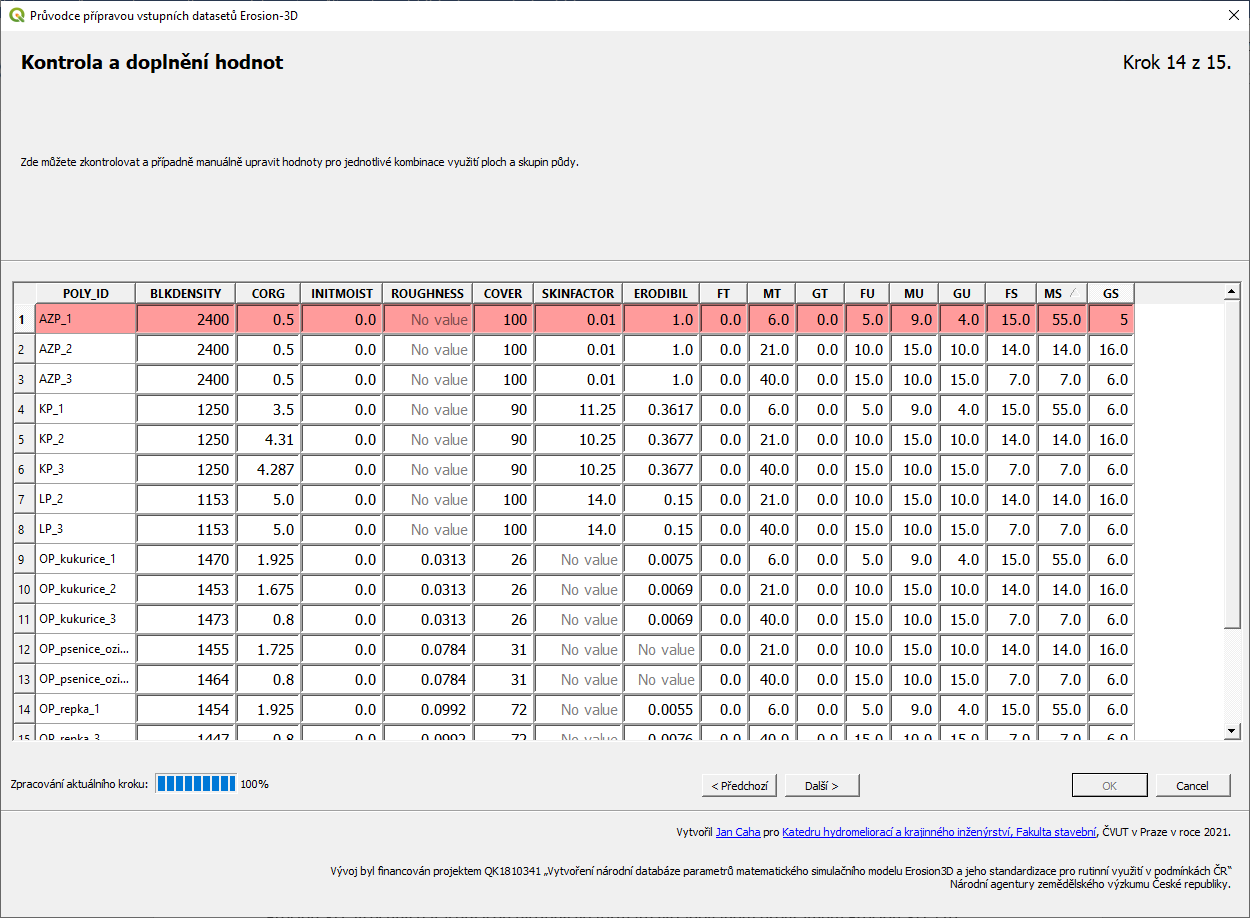Click the FT column header

723,293
